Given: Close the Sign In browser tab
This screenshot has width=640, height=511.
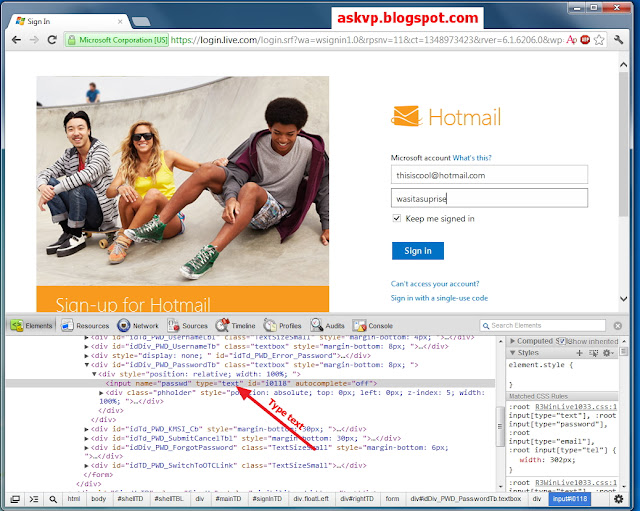Looking at the screenshot, I should click(120, 22).
